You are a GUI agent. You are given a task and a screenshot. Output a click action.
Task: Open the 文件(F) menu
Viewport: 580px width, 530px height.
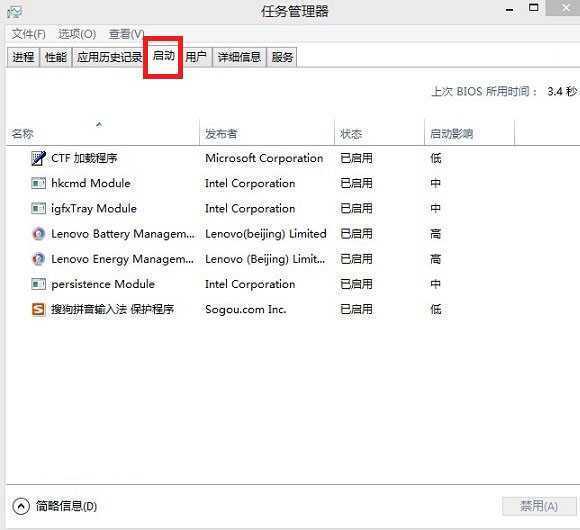coord(28,34)
